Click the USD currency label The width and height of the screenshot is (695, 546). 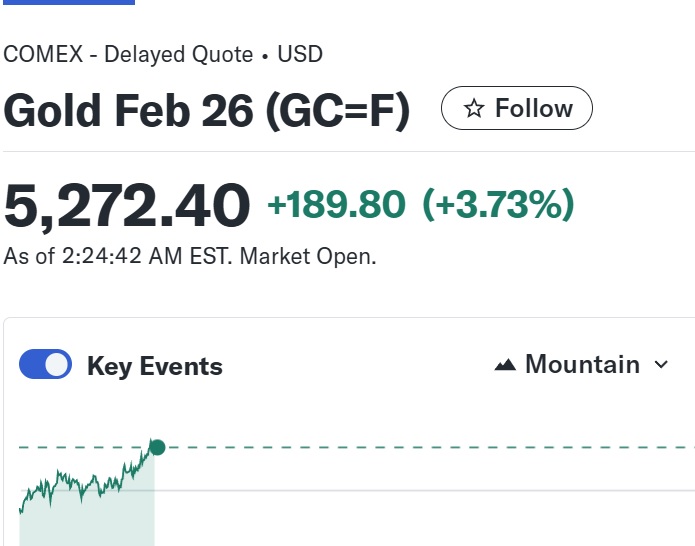(x=300, y=54)
